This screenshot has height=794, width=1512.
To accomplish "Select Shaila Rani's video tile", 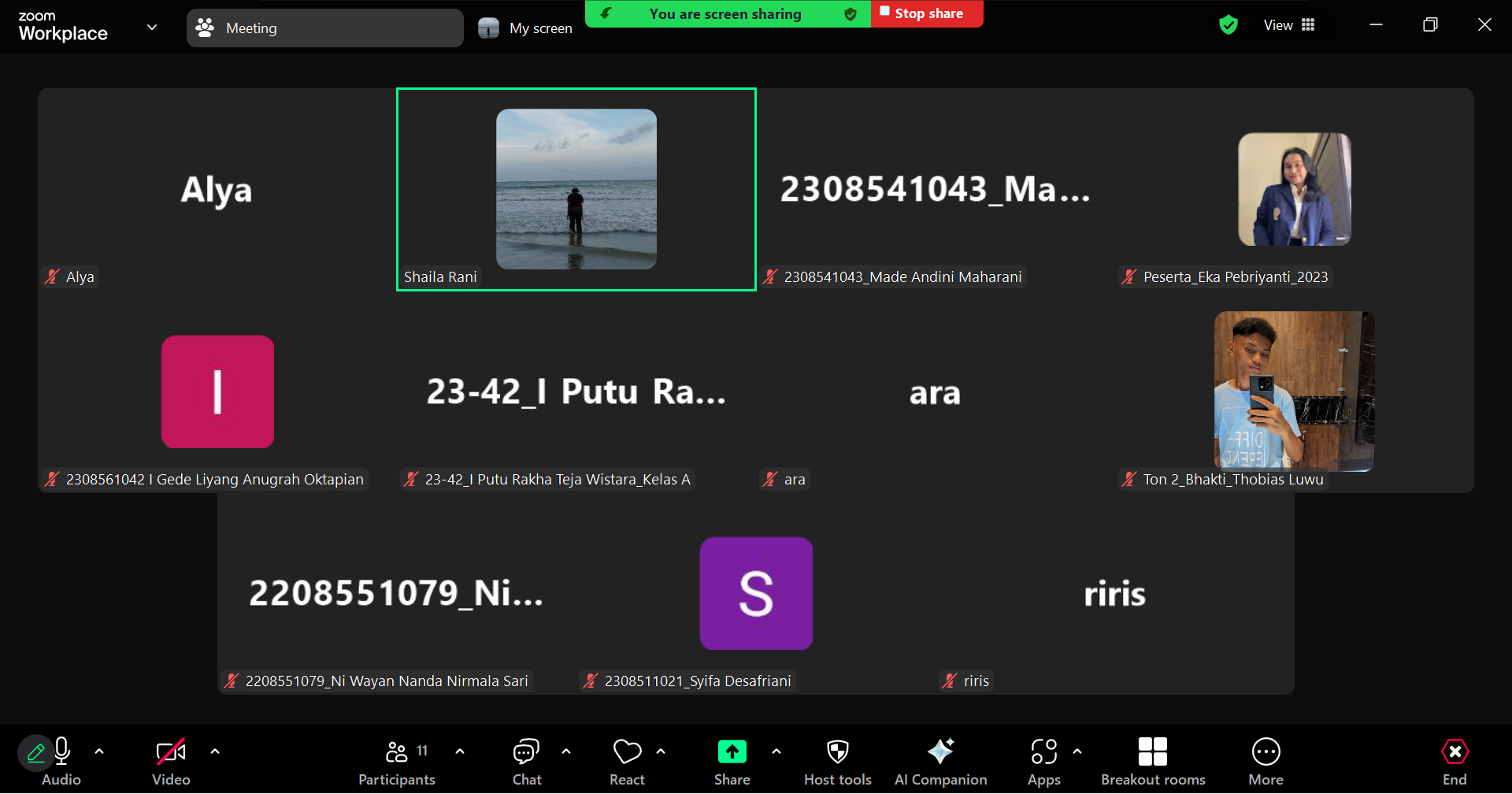I will click(x=576, y=189).
